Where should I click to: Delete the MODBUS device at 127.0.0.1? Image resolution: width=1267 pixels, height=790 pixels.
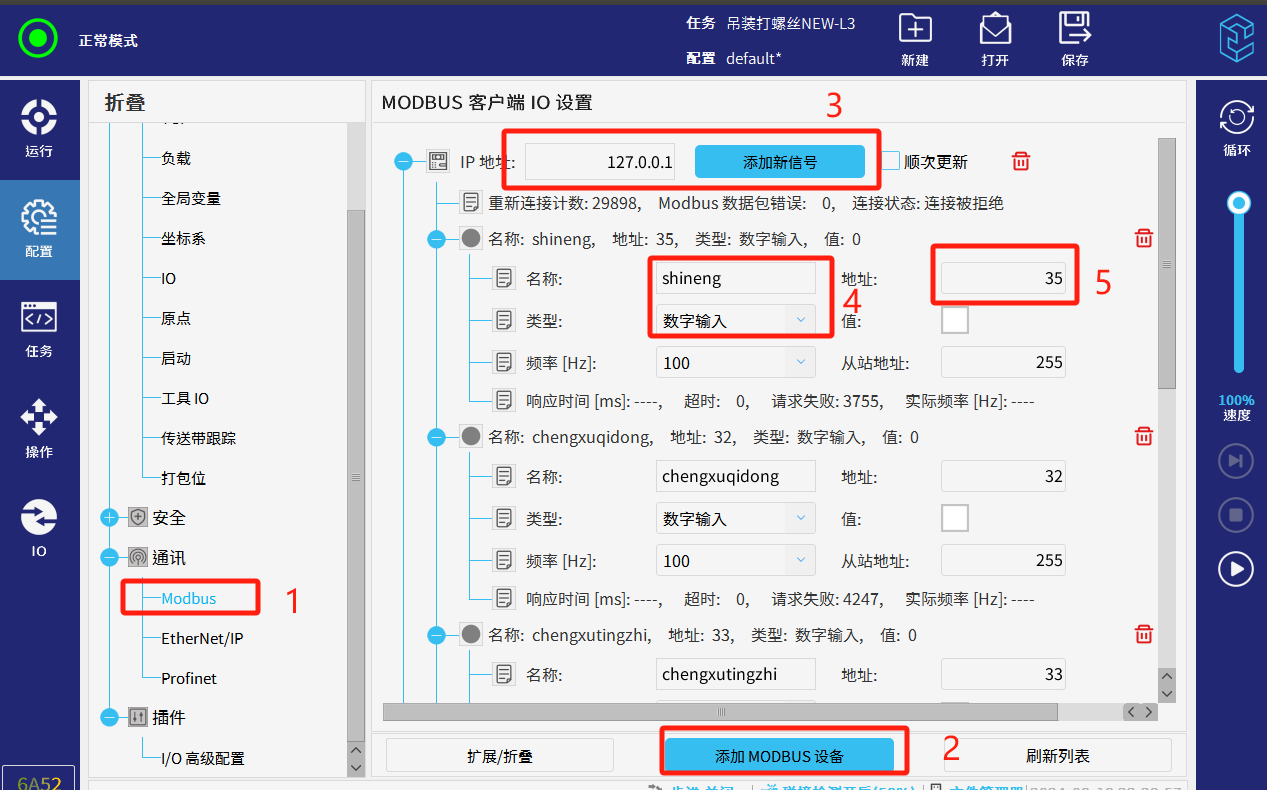[1021, 161]
